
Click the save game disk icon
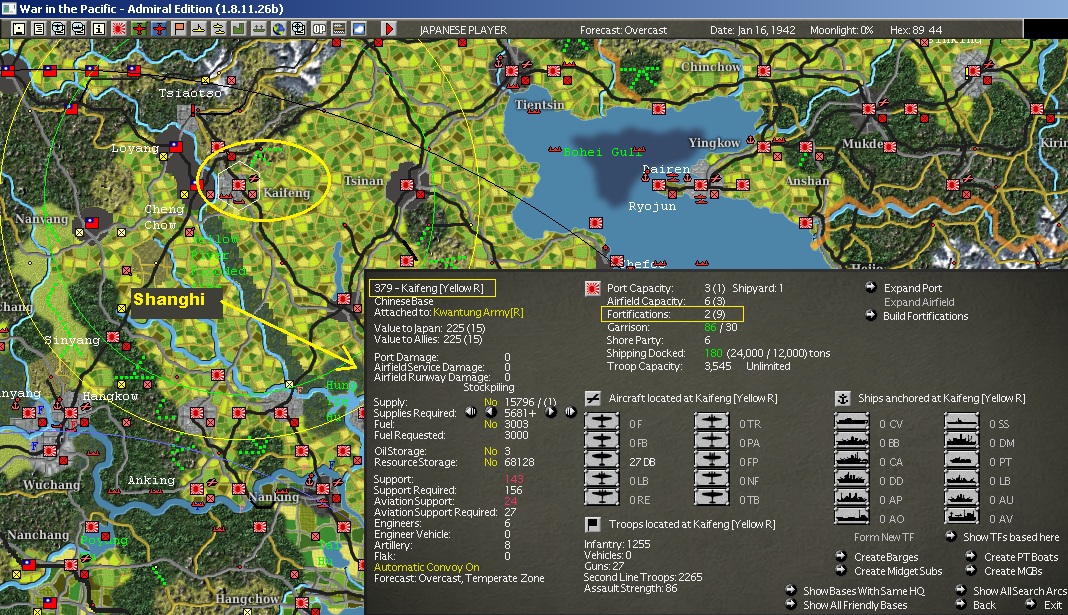click(x=19, y=29)
